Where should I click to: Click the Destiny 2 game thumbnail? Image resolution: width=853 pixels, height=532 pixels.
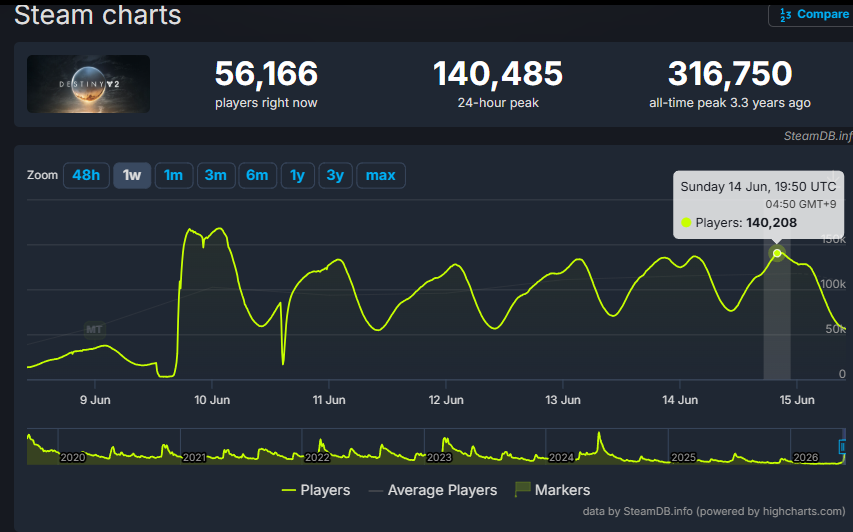click(x=88, y=84)
